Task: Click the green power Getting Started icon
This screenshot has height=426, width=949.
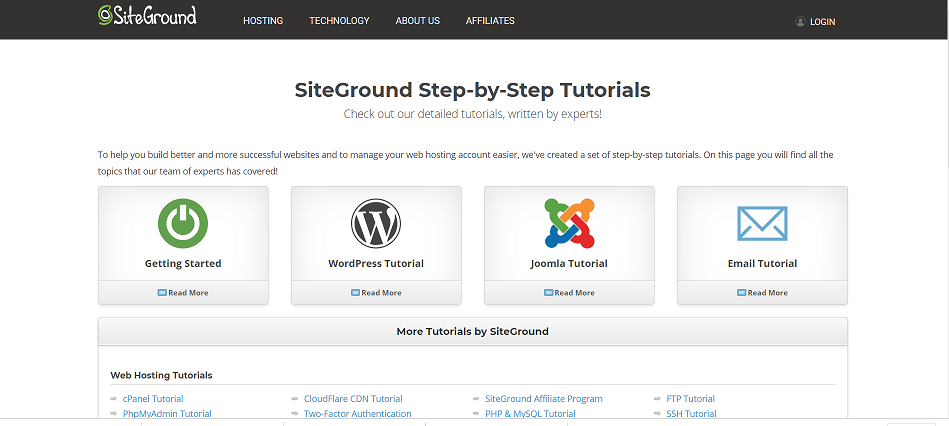Action: click(183, 223)
